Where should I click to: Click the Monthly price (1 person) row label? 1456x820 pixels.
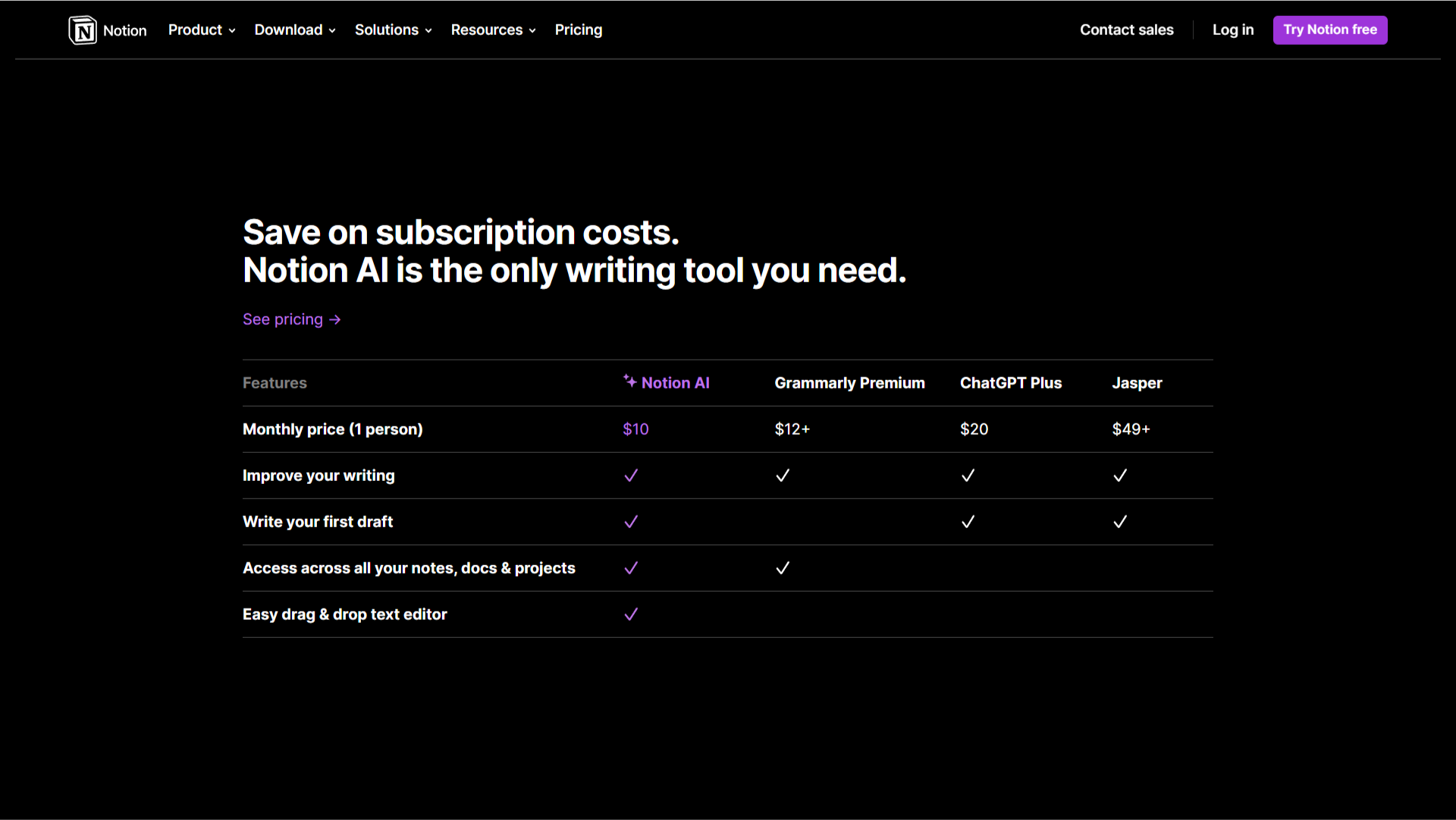333,429
